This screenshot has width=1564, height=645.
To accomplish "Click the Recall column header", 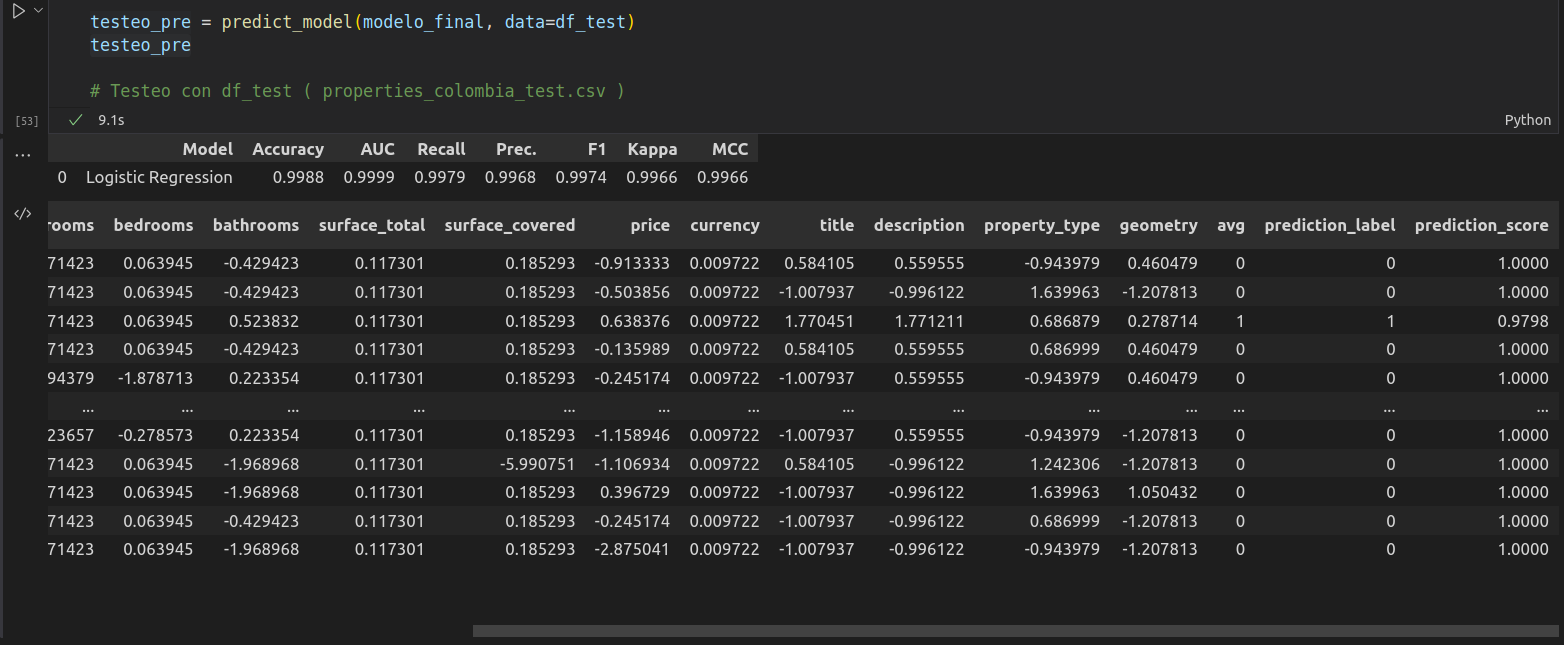I will [441, 149].
